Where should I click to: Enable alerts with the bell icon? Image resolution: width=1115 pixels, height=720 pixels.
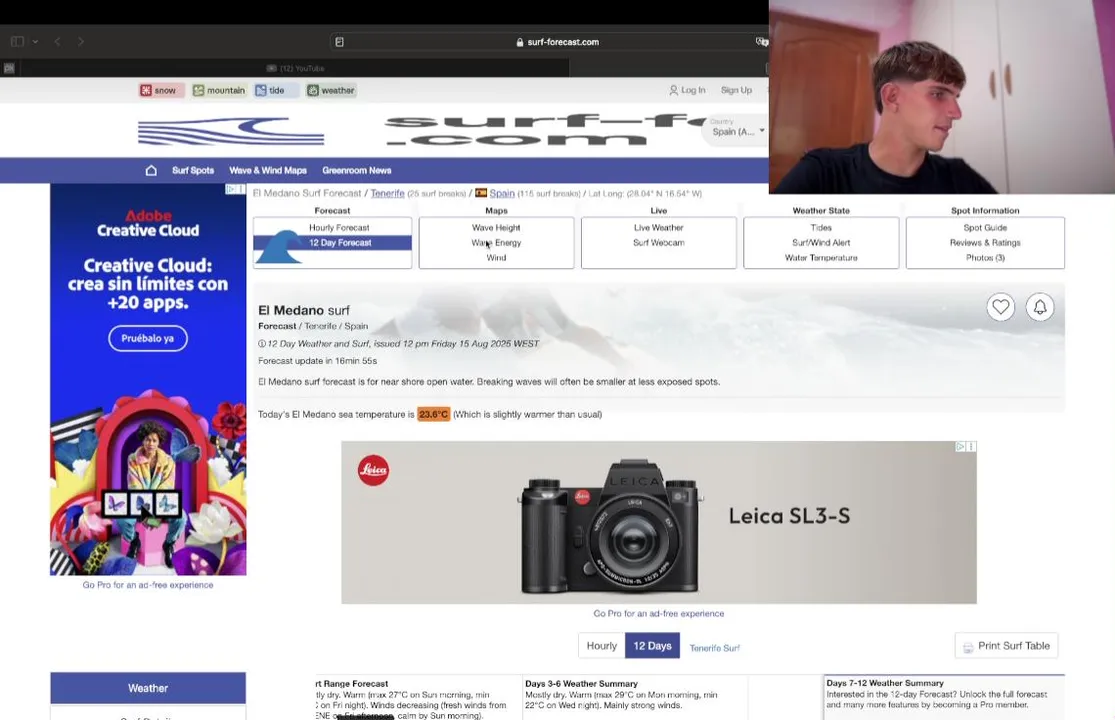1040,307
